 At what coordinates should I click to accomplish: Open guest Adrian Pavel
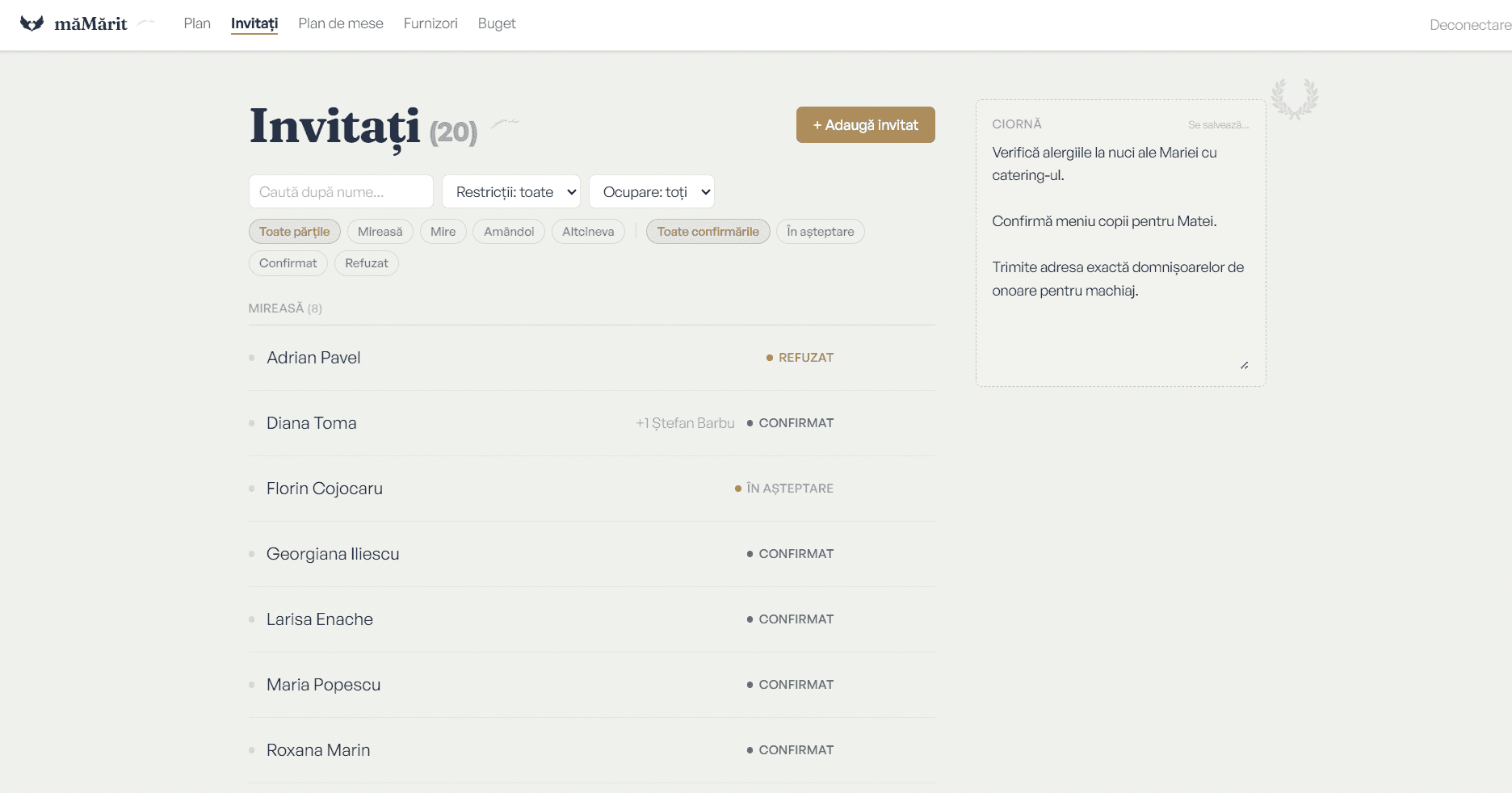(313, 358)
